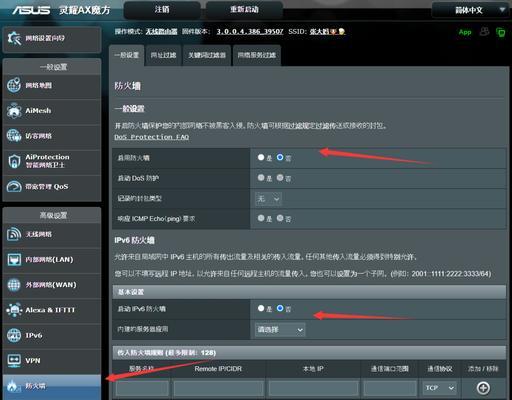The height and width of the screenshot is (400, 512).
Task: Click the AiMesh sidebar icon
Action: click(x=14, y=111)
